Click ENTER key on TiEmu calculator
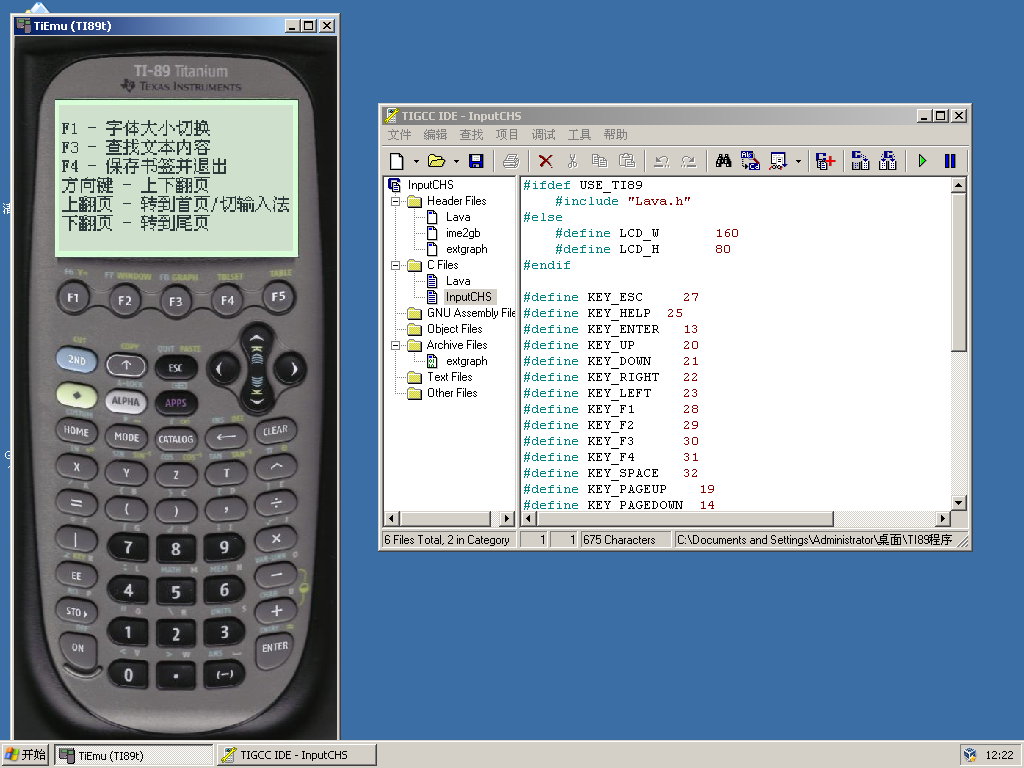The width and height of the screenshot is (1024, 768). (275, 647)
